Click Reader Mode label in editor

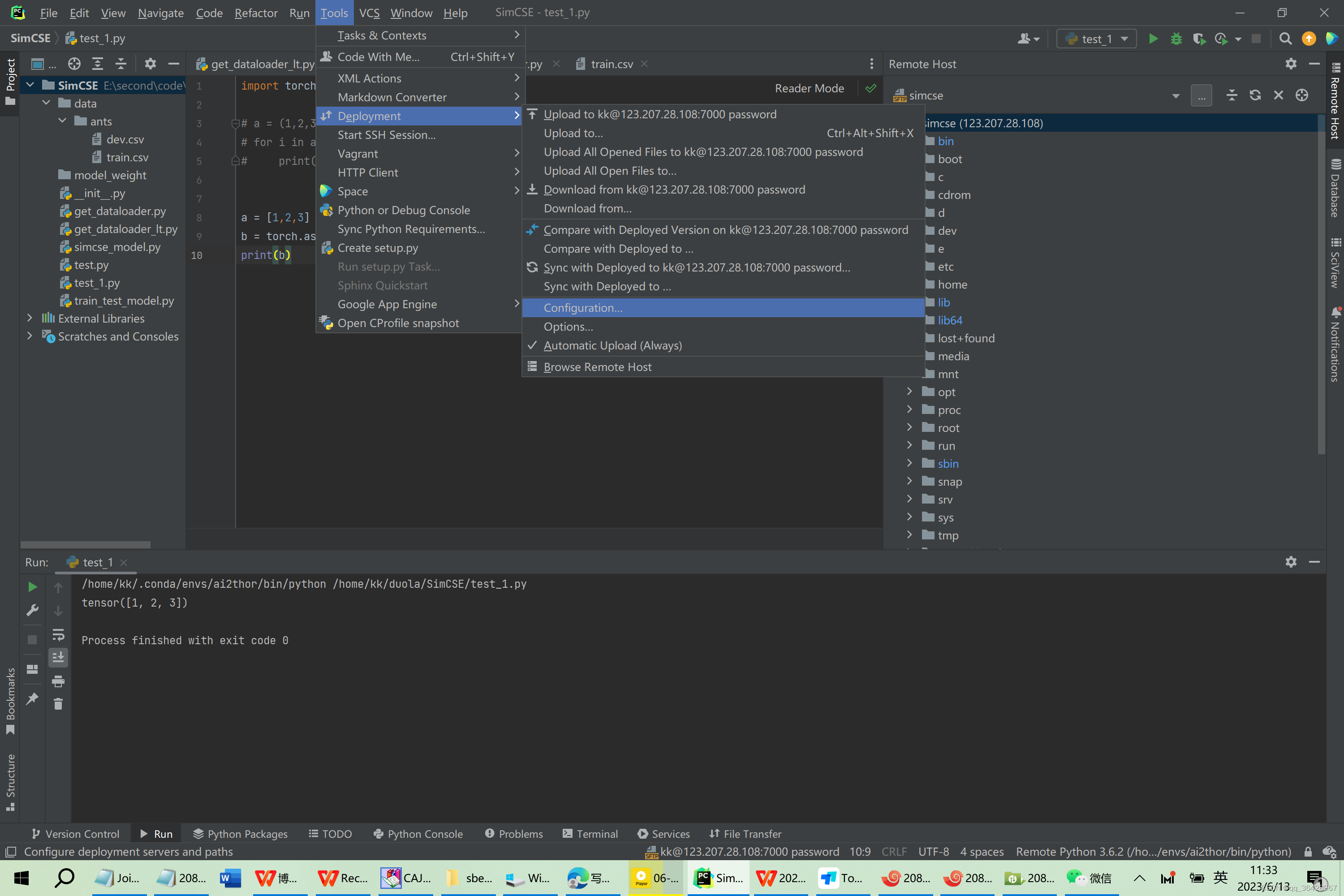coord(809,88)
